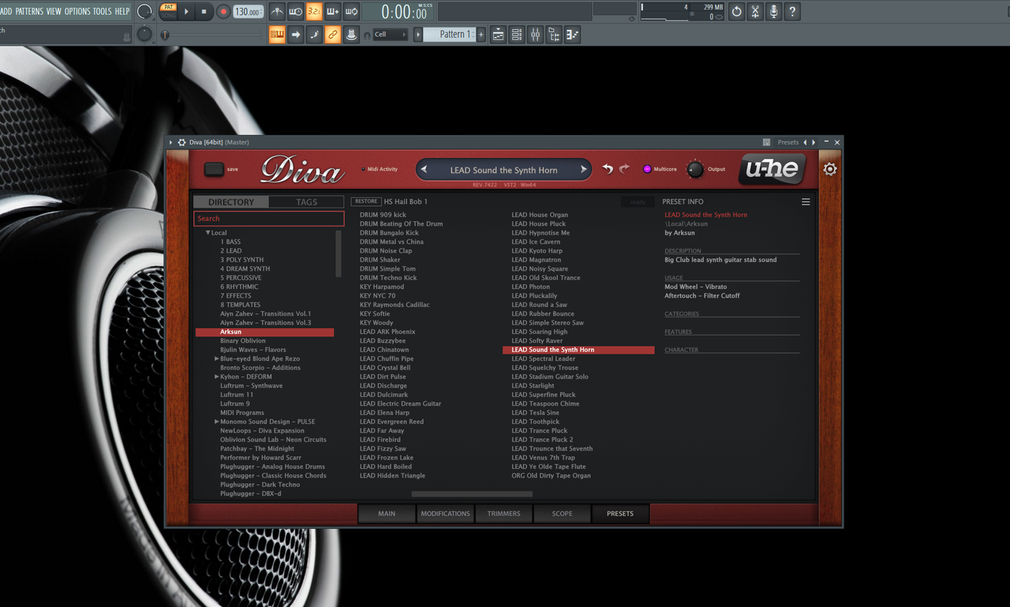Open the VIEW menu
Image resolution: width=1010 pixels, height=607 pixels.
pos(54,11)
